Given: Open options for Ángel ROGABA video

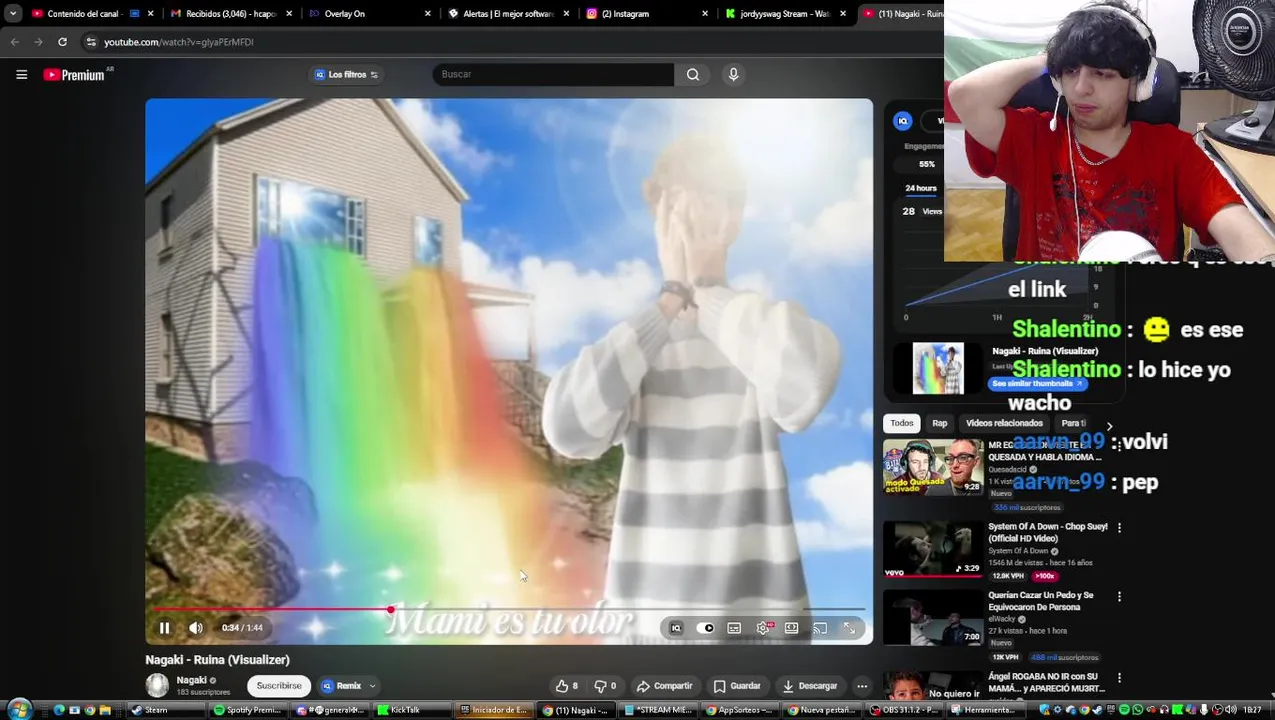Looking at the screenshot, I should [x=1119, y=677].
